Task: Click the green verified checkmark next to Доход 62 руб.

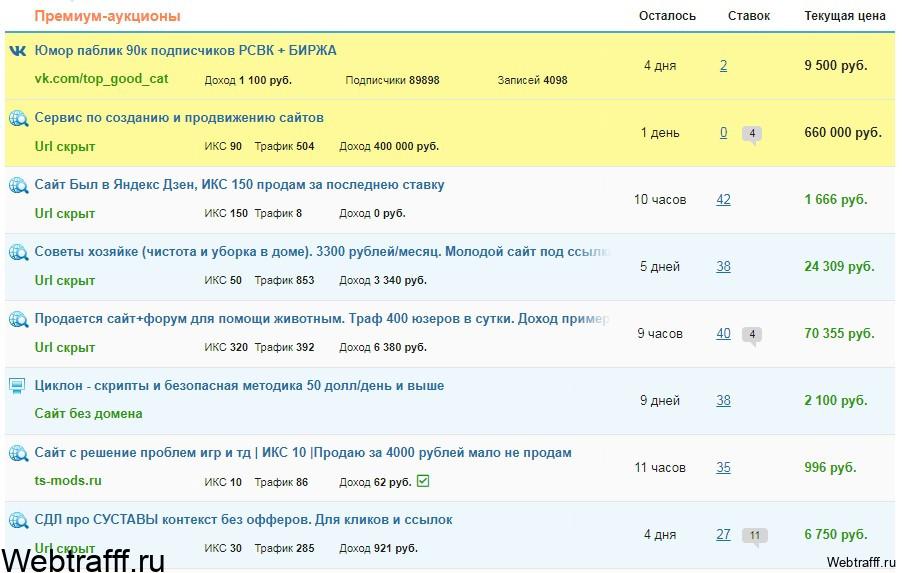Action: click(423, 481)
